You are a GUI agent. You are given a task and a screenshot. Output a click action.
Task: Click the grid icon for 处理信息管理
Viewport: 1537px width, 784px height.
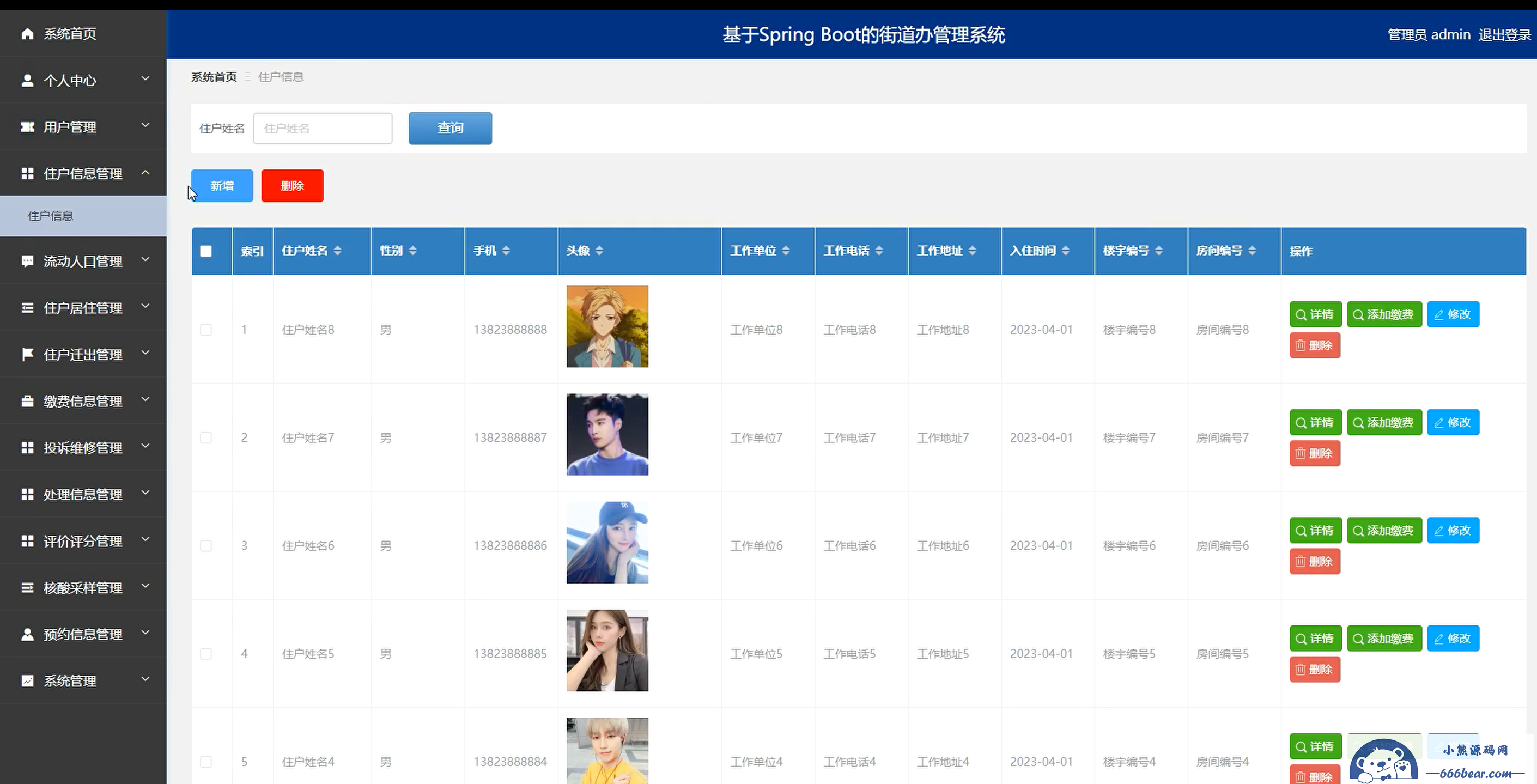27,494
